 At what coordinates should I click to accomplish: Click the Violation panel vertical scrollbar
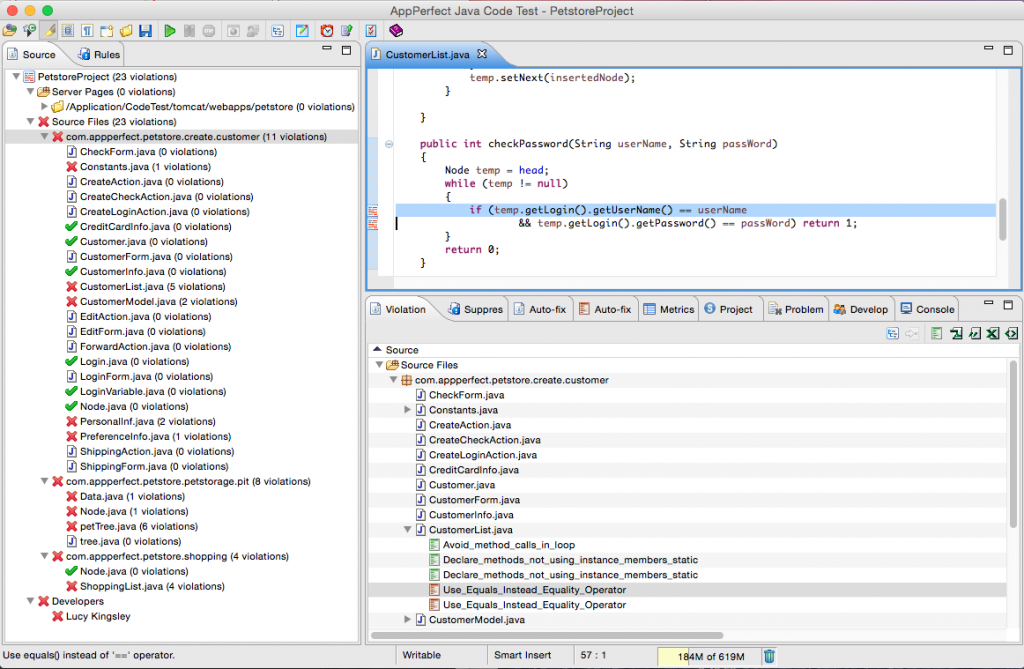(1014, 444)
